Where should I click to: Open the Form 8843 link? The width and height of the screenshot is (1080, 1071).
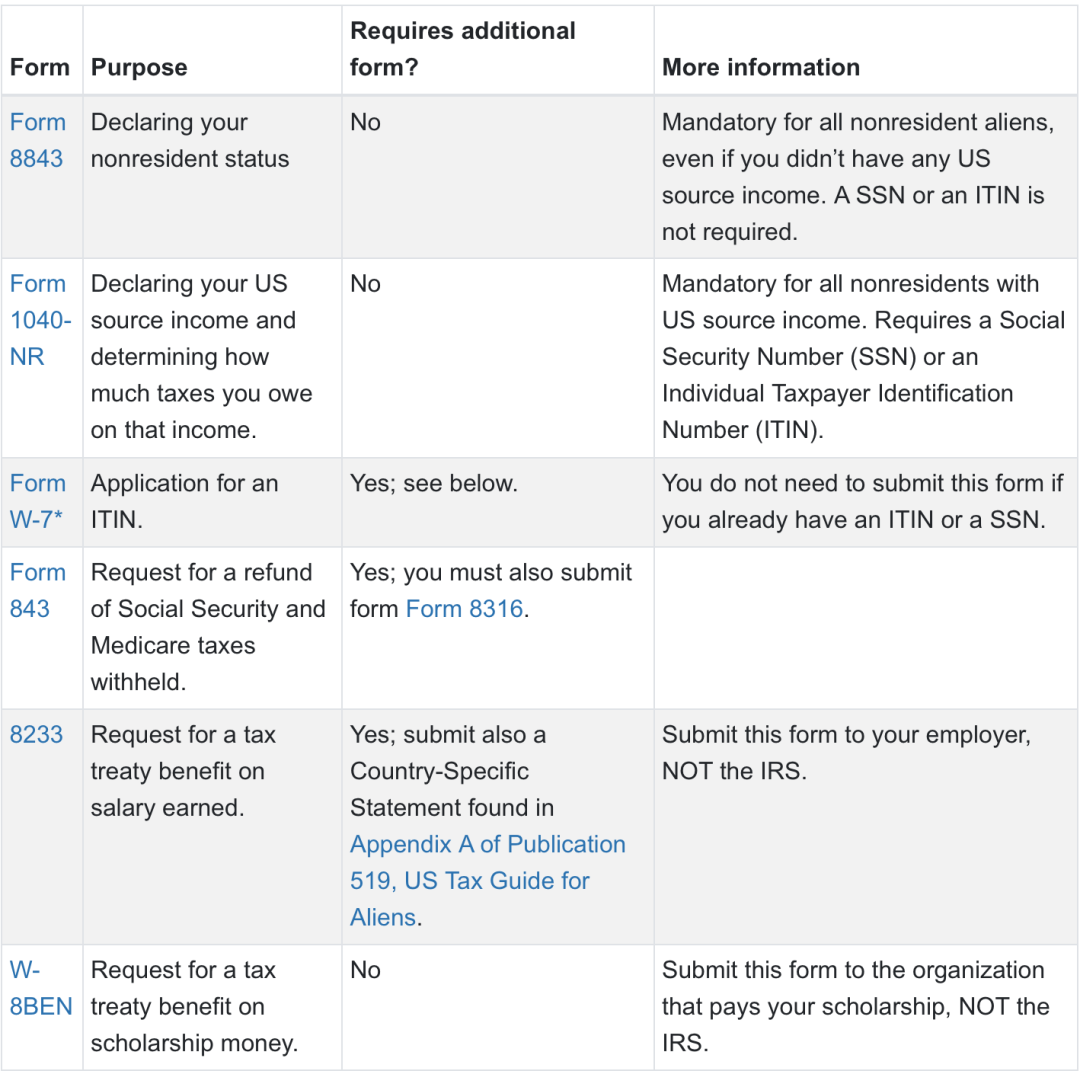(37, 140)
